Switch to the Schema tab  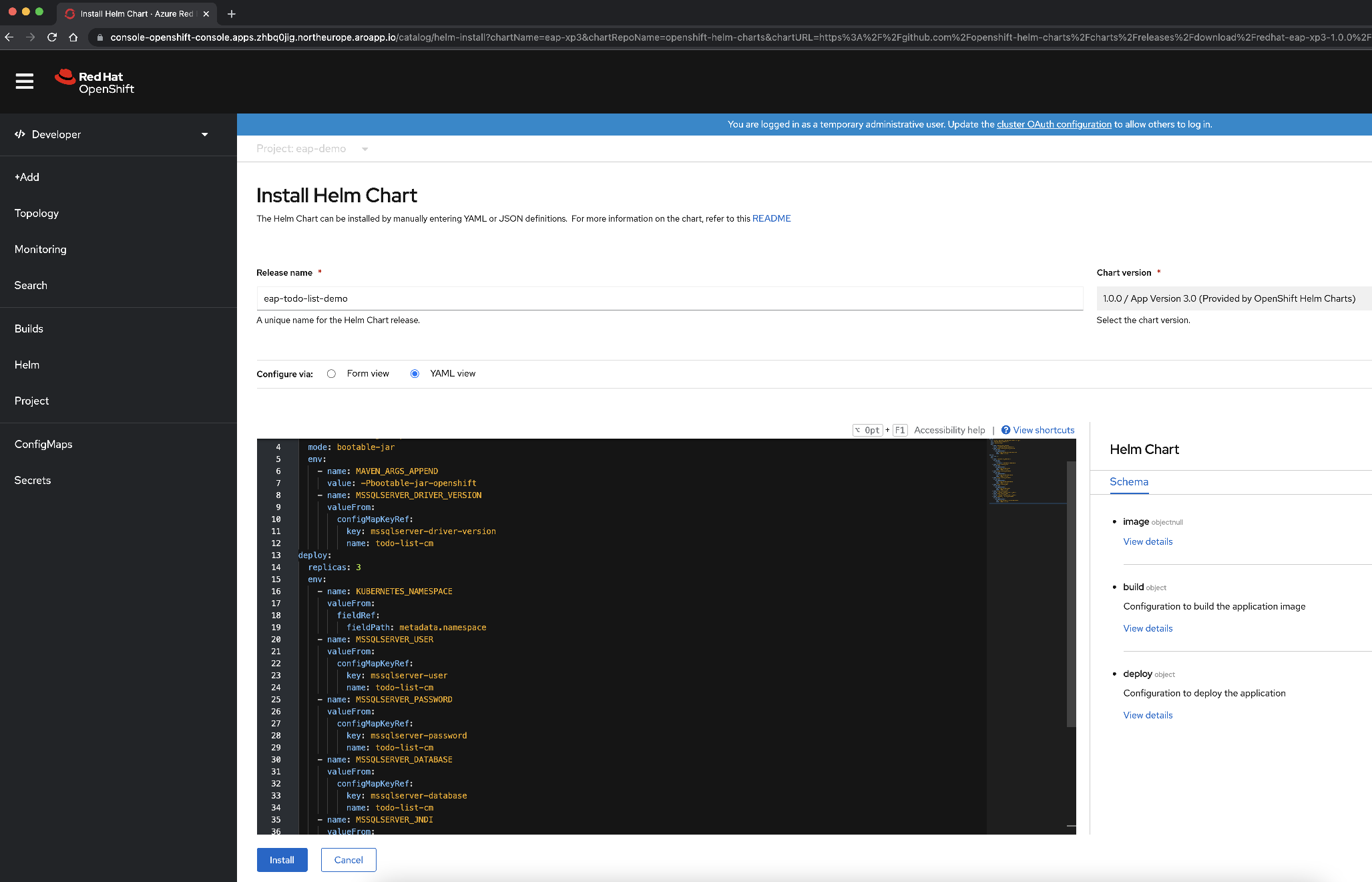[1129, 481]
